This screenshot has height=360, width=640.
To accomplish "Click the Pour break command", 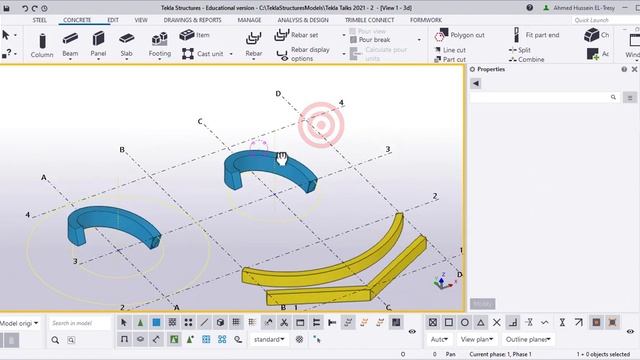I will point(370,40).
